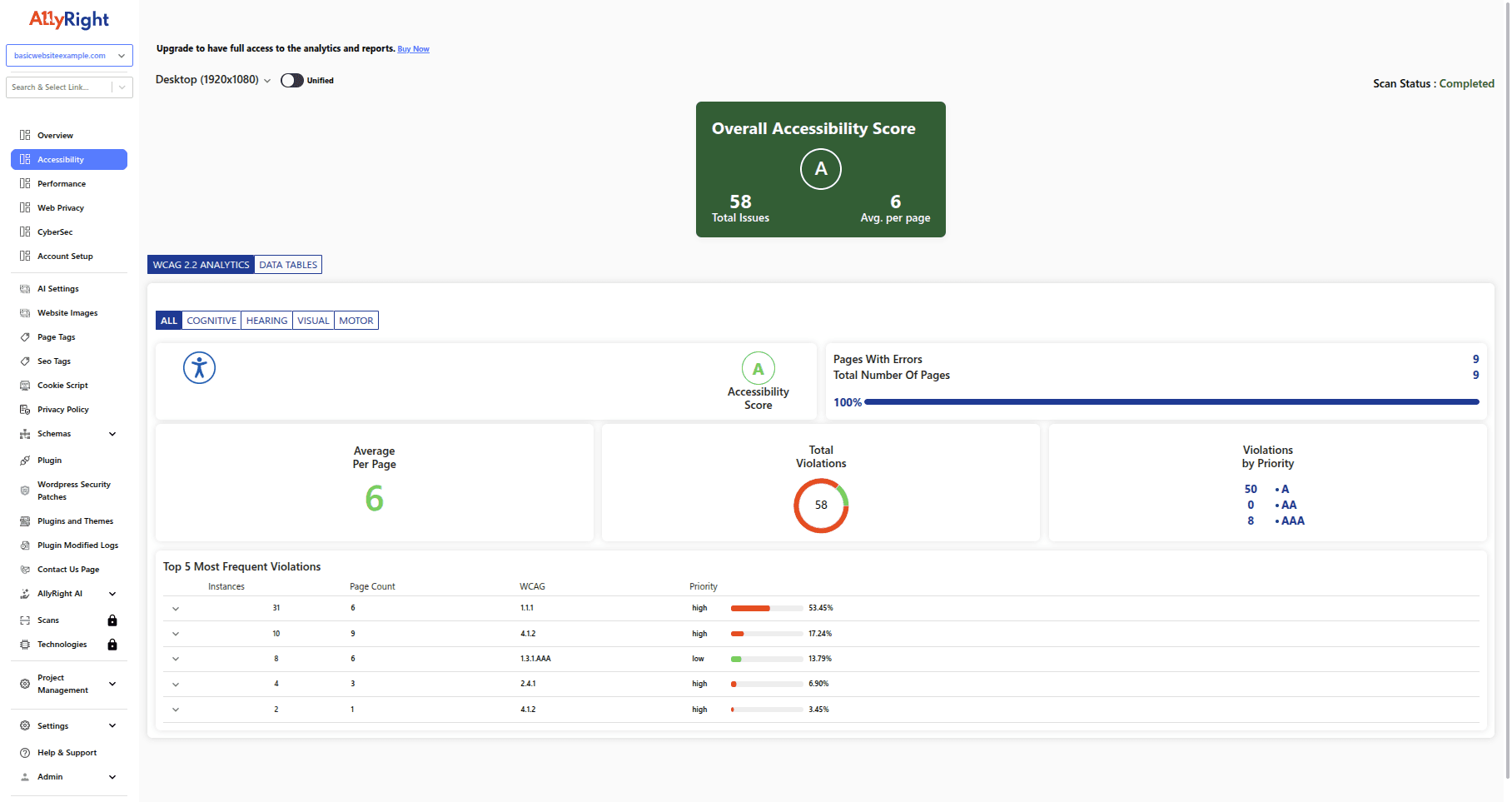Expand the first violation row with 31 instances
1512x802 pixels.
(176, 608)
